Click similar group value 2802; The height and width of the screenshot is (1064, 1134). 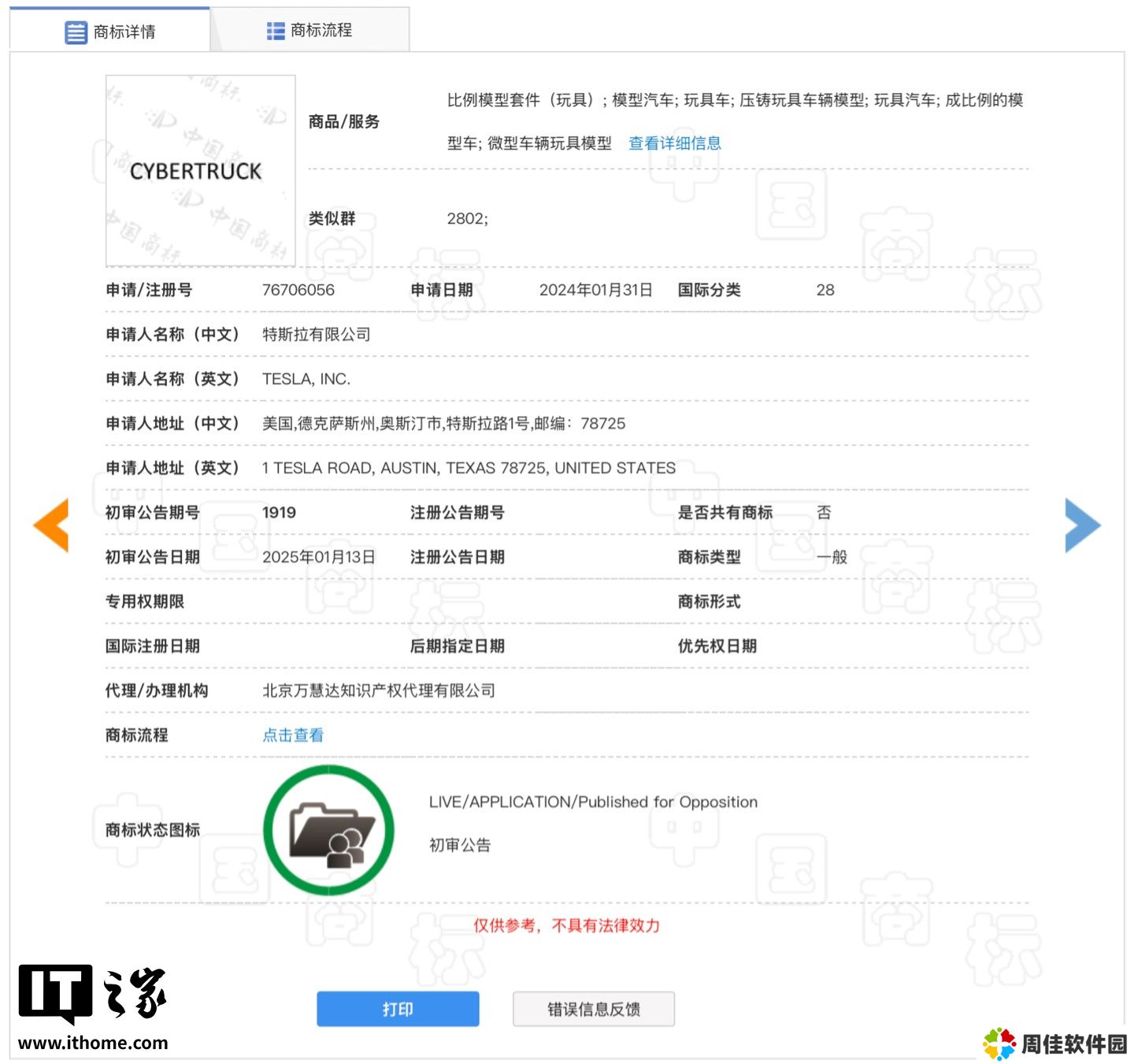pyautogui.click(x=468, y=219)
